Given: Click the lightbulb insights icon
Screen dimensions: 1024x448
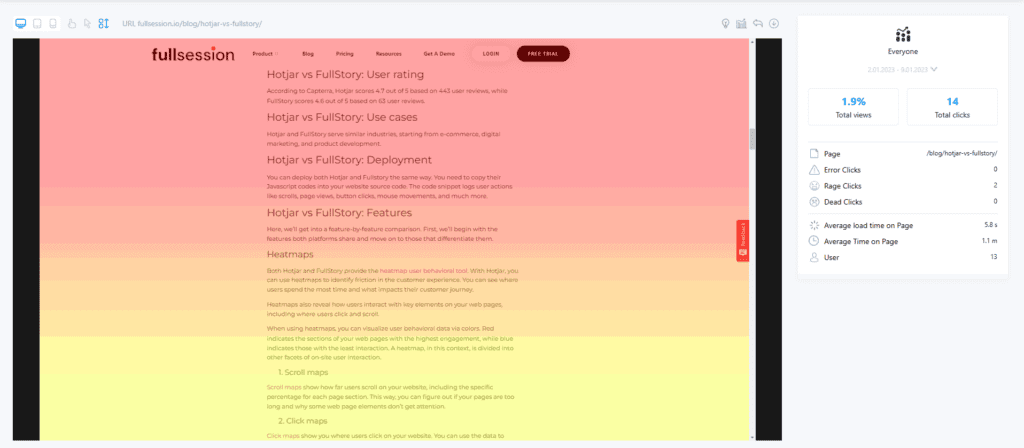Looking at the screenshot, I should 726,23.
